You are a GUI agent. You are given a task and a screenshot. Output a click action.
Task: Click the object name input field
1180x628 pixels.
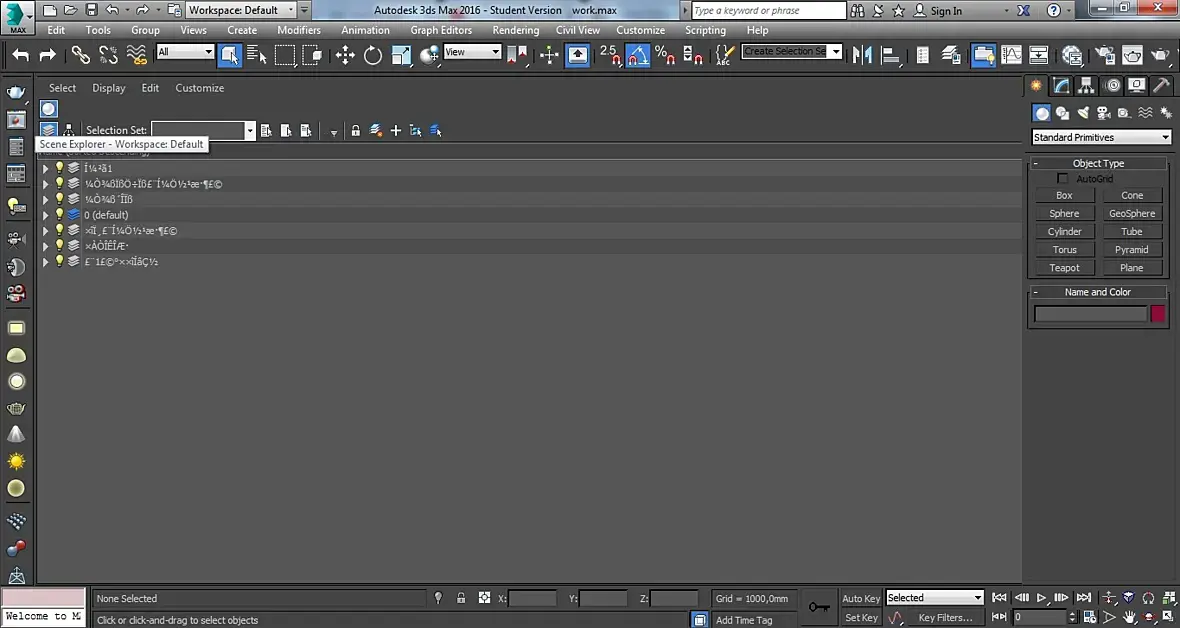click(x=1090, y=314)
